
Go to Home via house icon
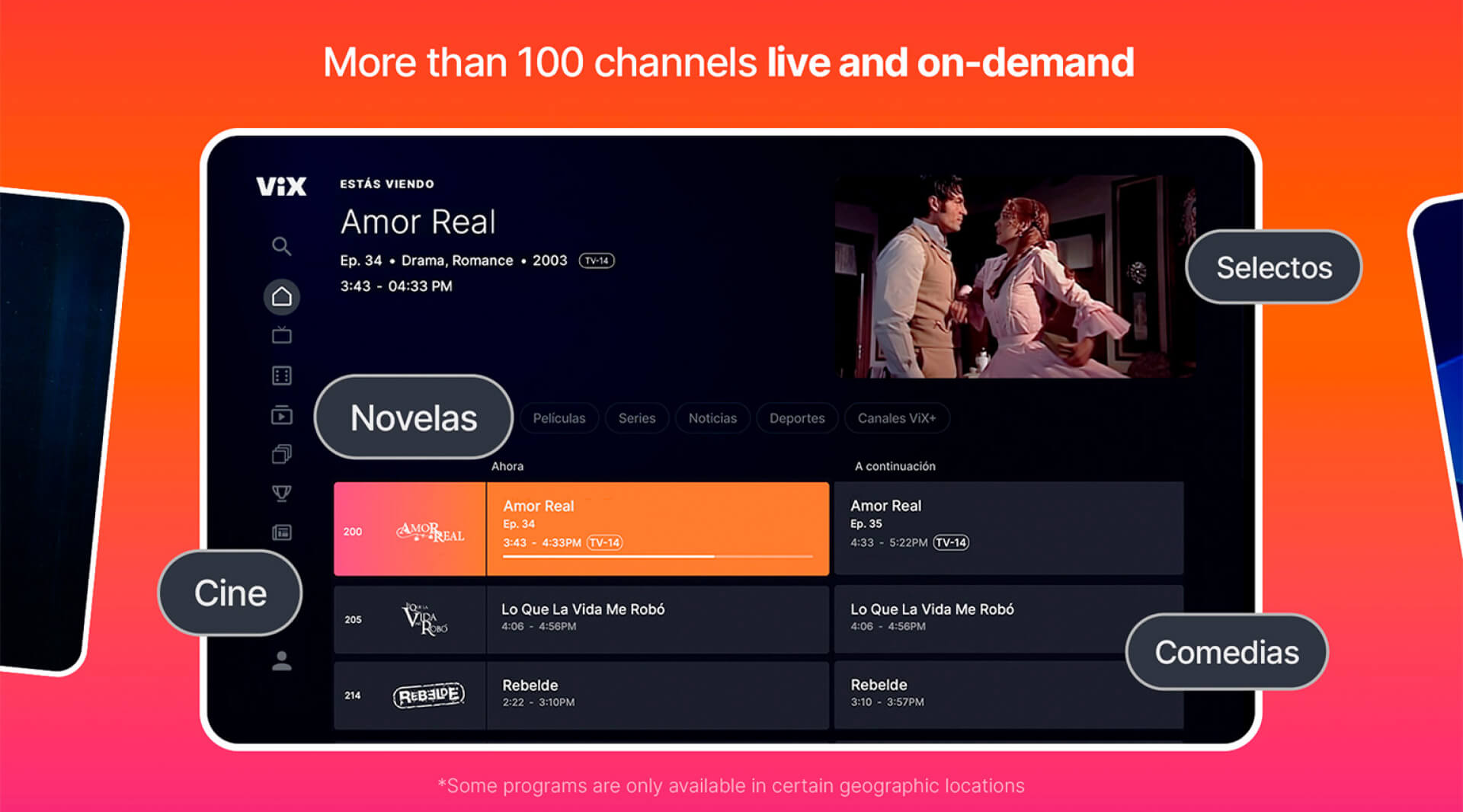click(281, 296)
